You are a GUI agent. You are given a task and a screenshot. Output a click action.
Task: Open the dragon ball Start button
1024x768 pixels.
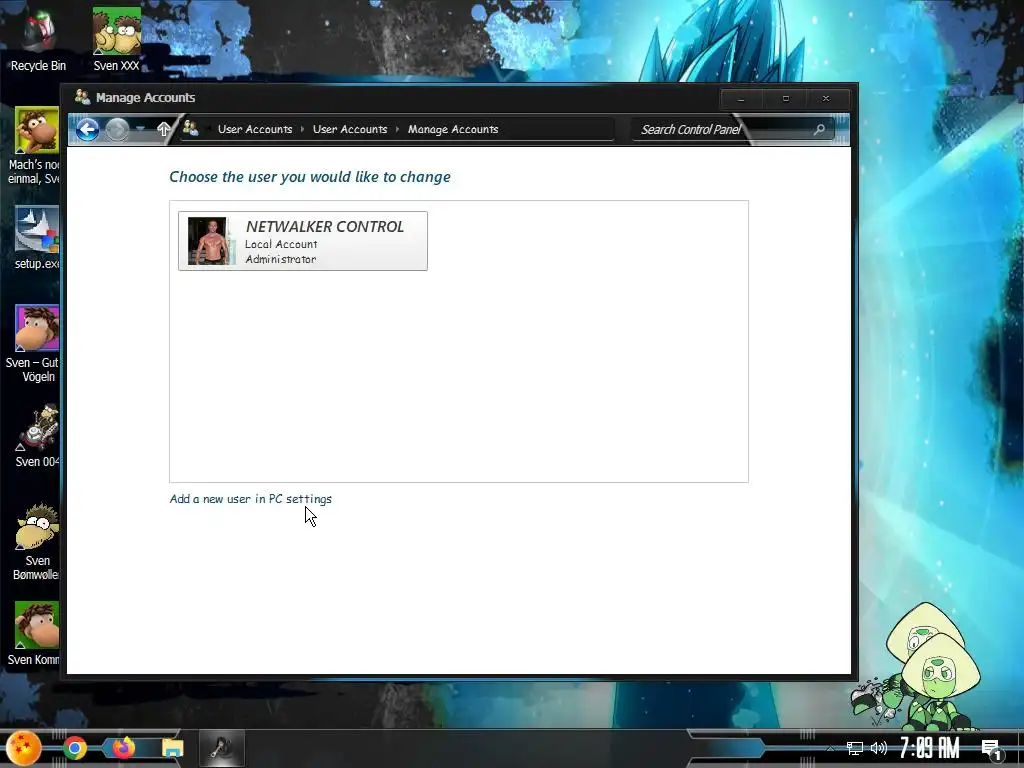(x=24, y=748)
